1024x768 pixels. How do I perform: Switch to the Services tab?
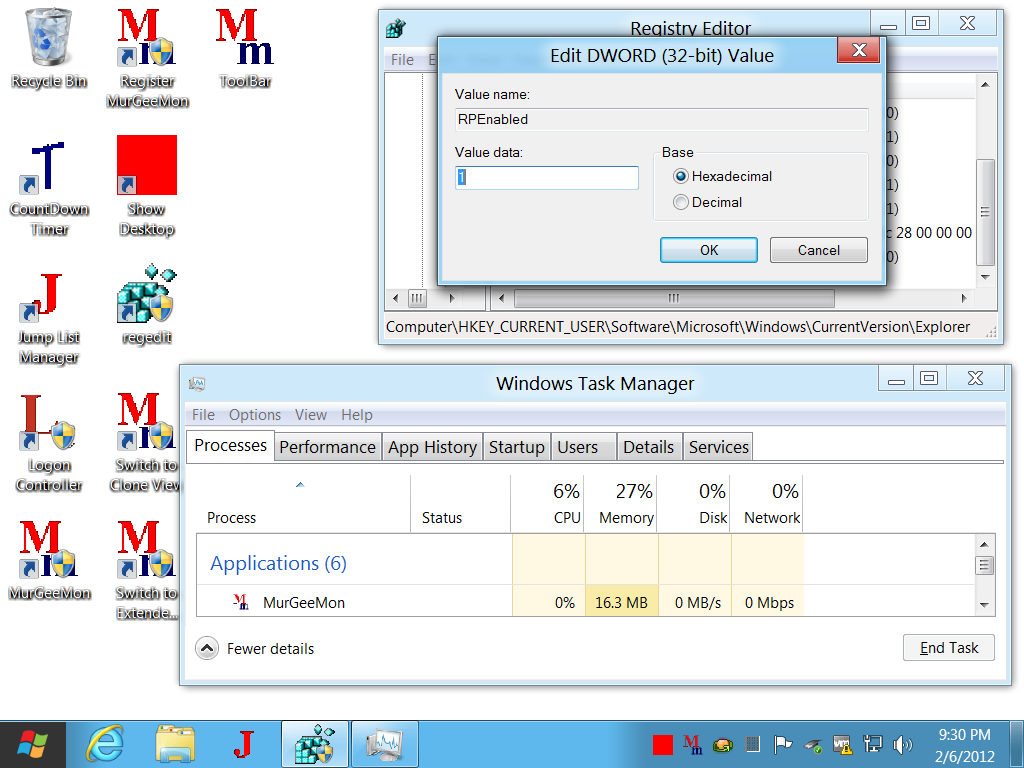click(718, 447)
